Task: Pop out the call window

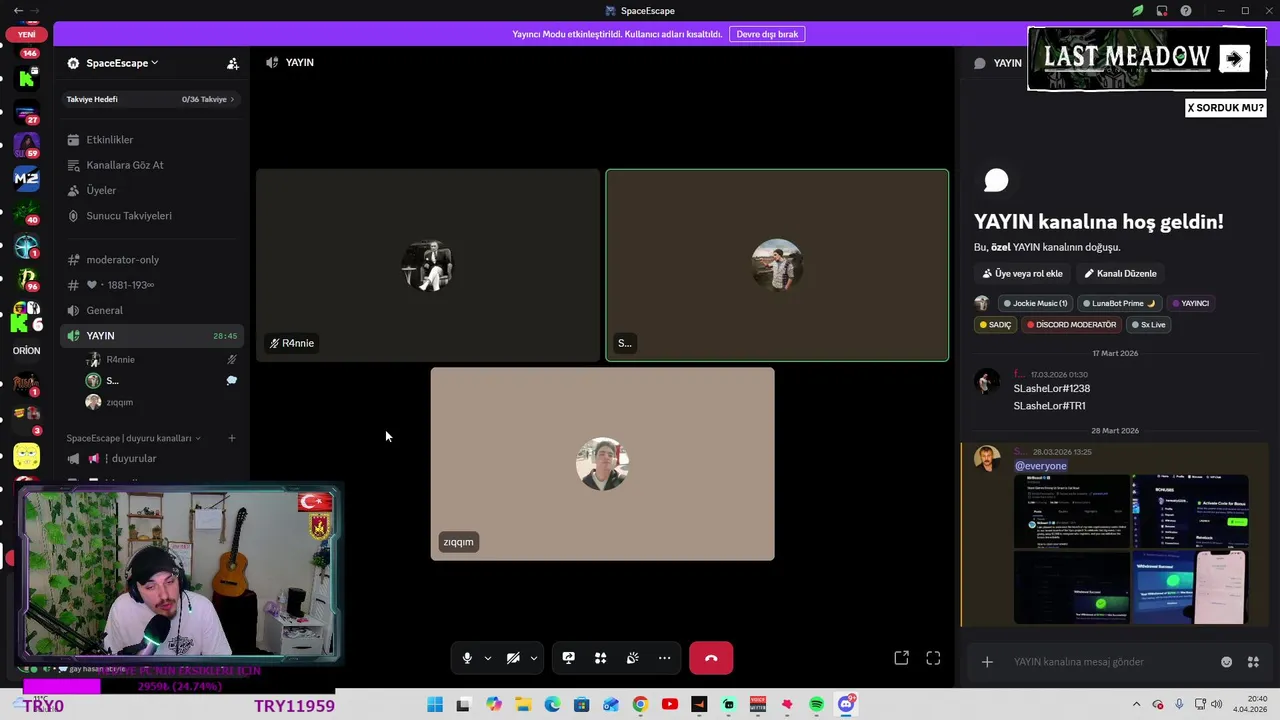Action: click(901, 658)
